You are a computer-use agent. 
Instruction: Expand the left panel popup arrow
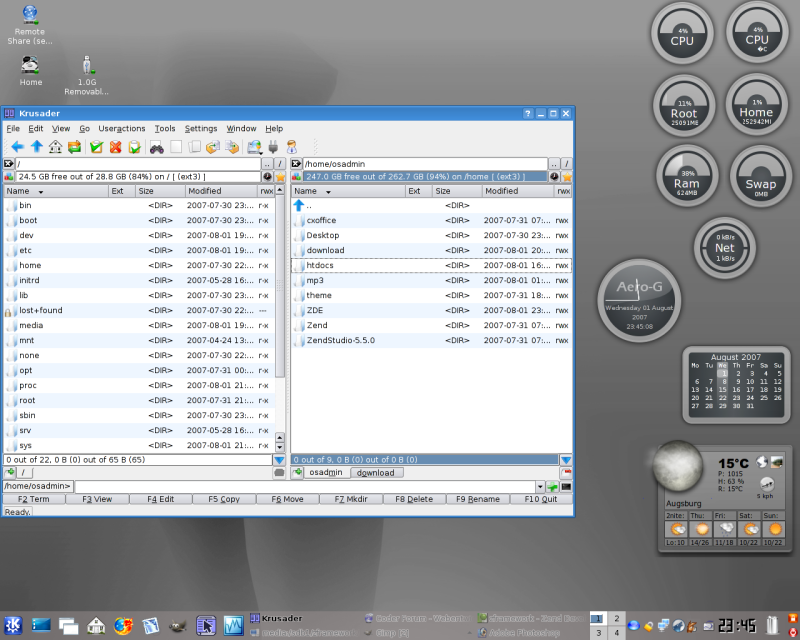279,460
